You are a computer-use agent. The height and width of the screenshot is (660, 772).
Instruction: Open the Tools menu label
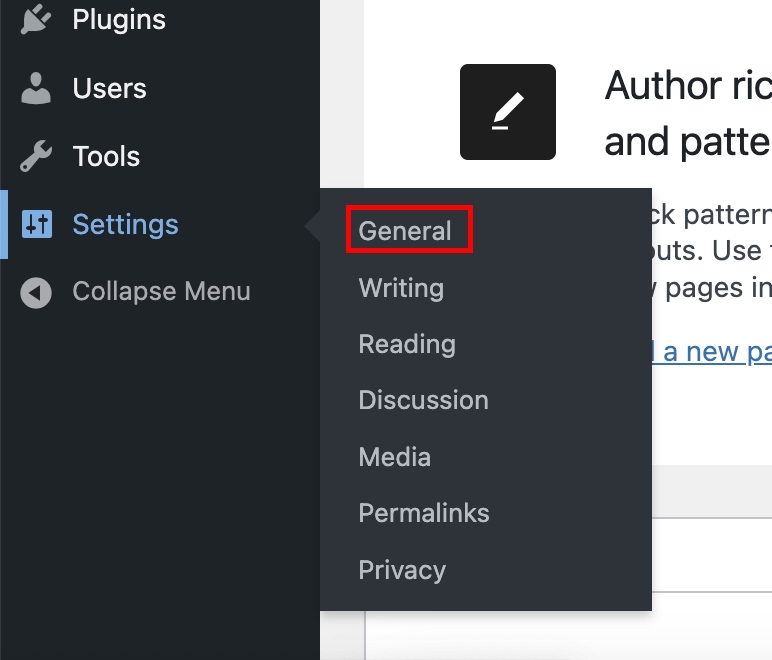click(106, 157)
